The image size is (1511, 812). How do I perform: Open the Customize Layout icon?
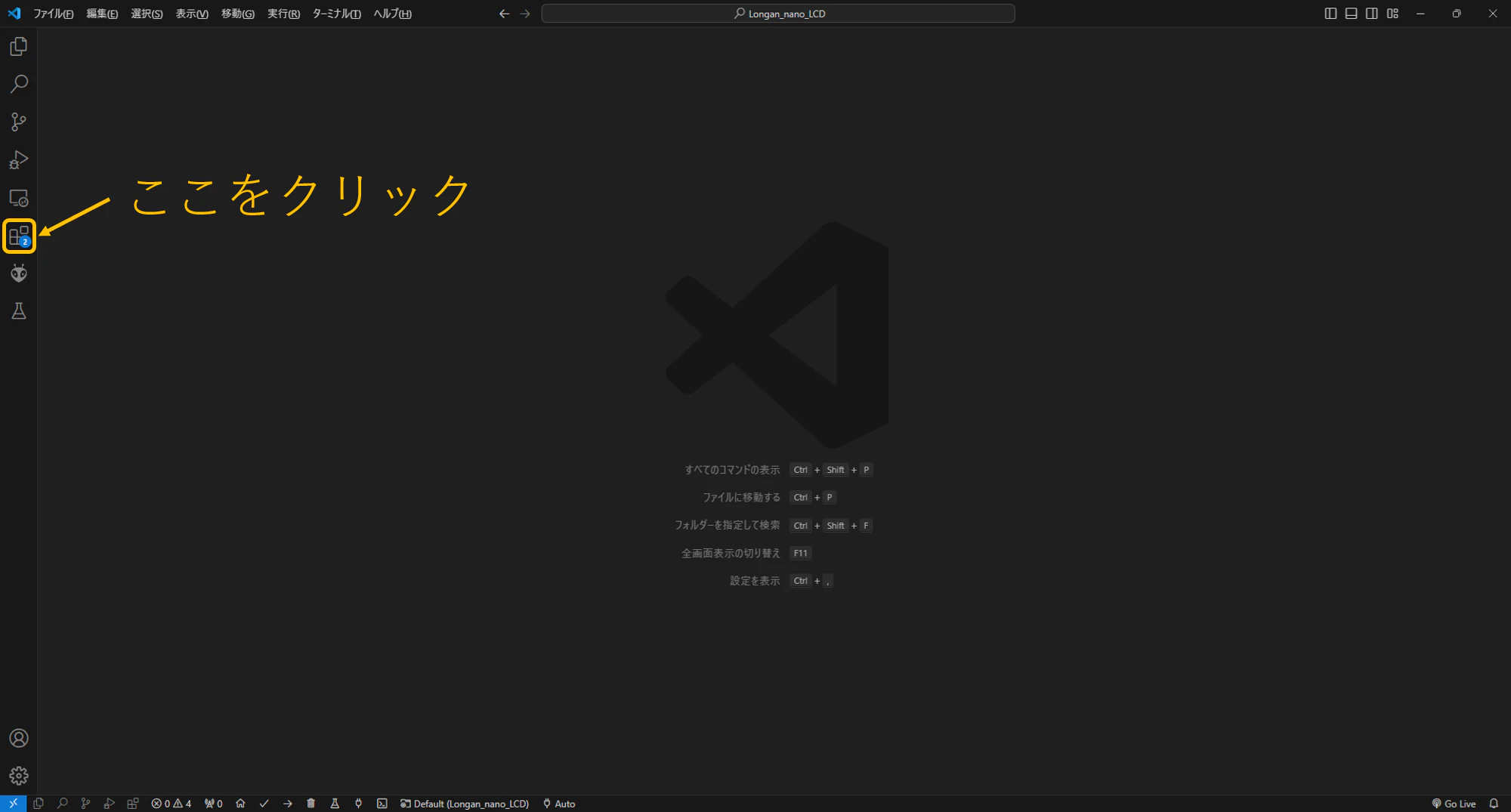pyautogui.click(x=1392, y=14)
